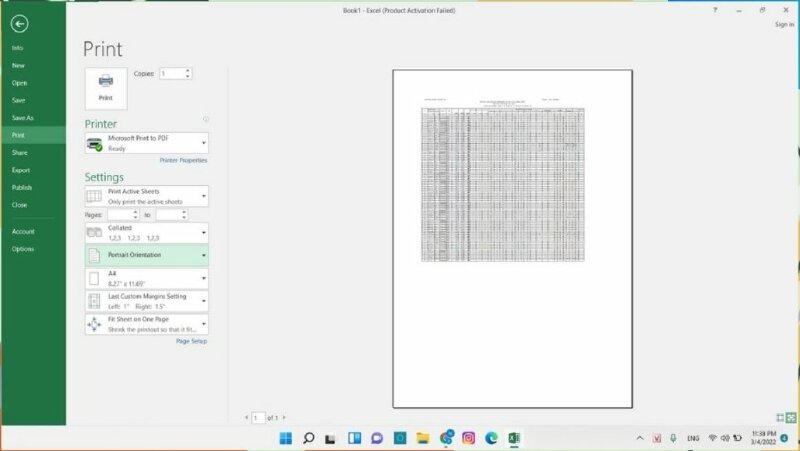The image size is (800, 451).
Task: Open taskbar Search magnifier
Action: (x=308, y=438)
